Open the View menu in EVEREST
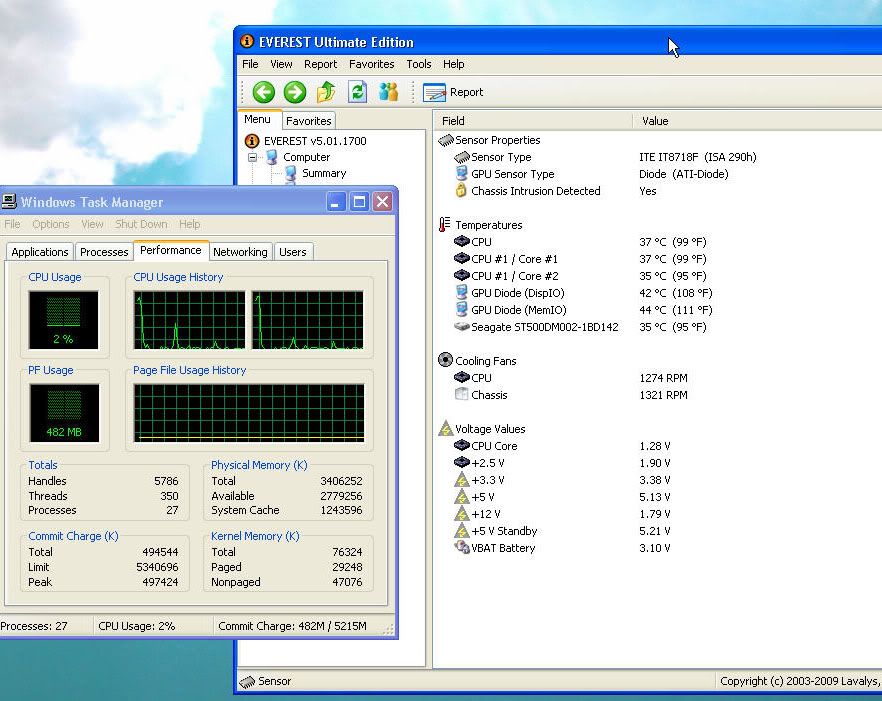The height and width of the screenshot is (701, 882). tap(281, 64)
